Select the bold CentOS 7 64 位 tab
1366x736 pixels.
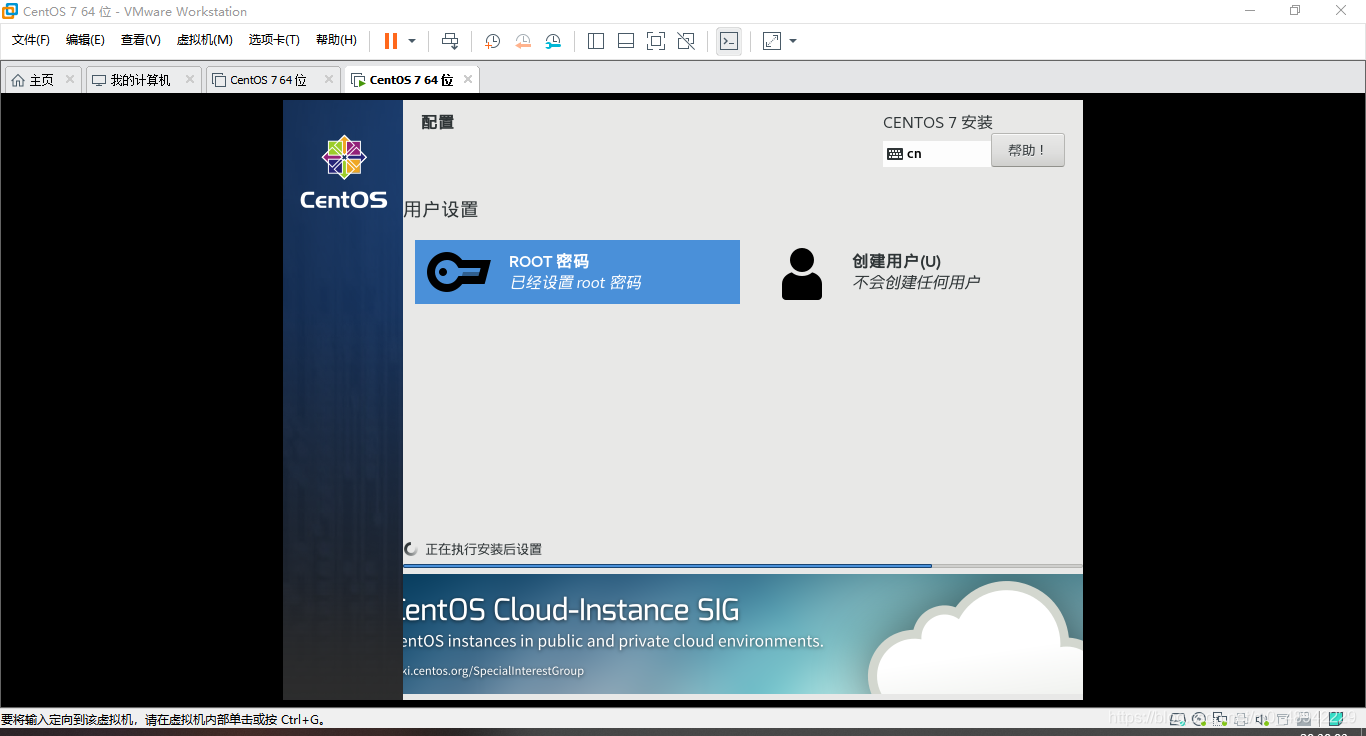[x=411, y=80]
